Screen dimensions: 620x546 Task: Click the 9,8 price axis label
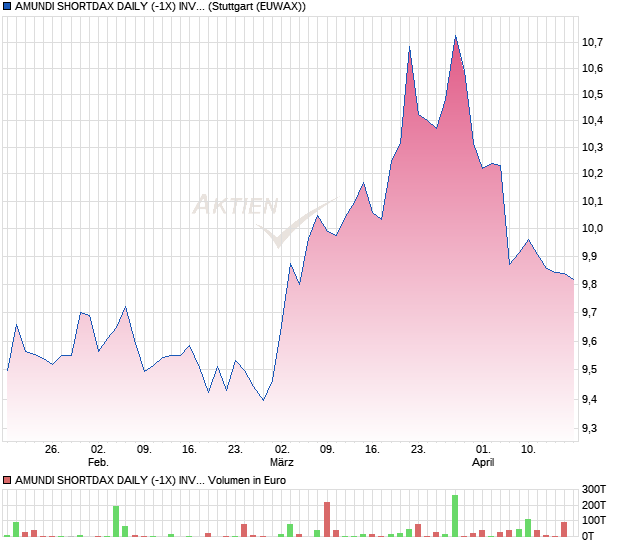point(589,284)
